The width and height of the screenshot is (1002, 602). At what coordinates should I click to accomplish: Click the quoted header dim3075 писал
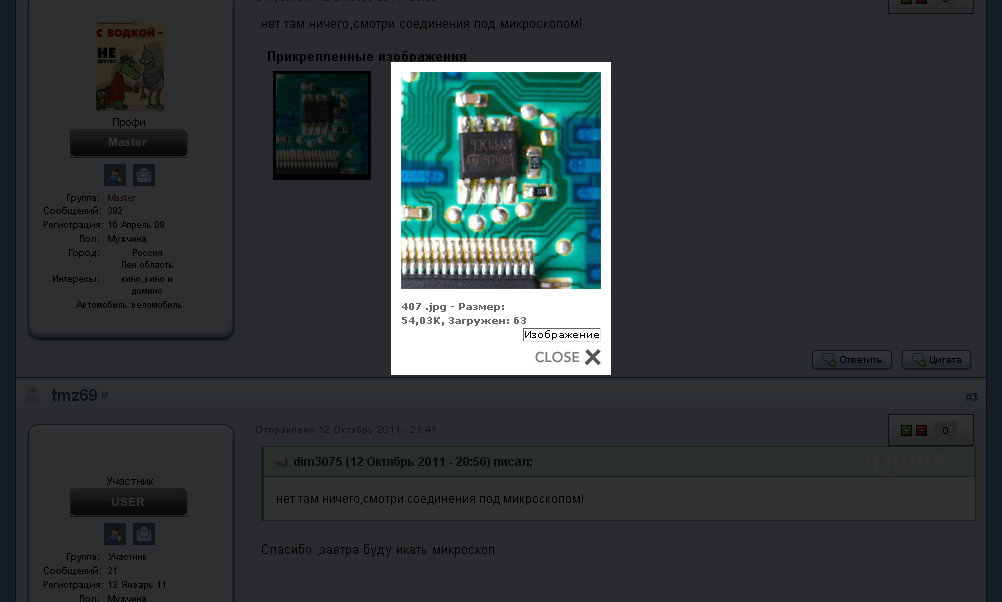[413, 462]
